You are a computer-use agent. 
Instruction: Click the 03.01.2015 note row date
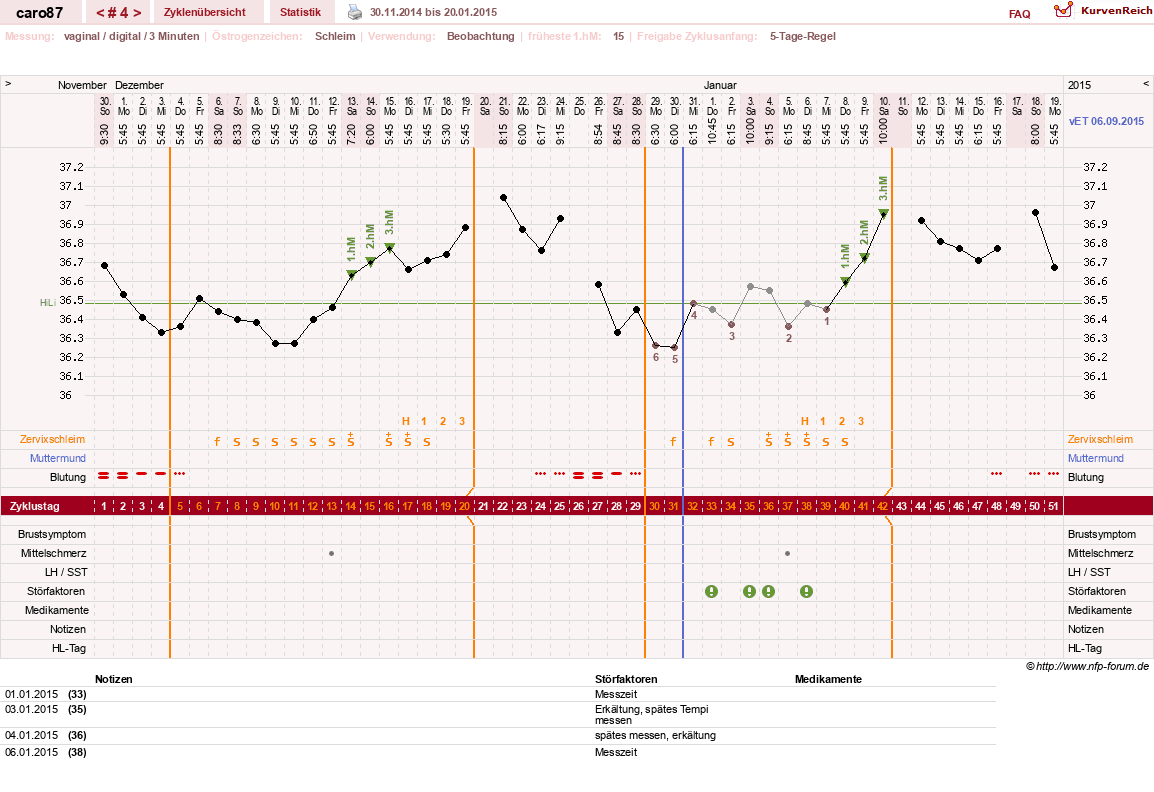click(x=32, y=710)
